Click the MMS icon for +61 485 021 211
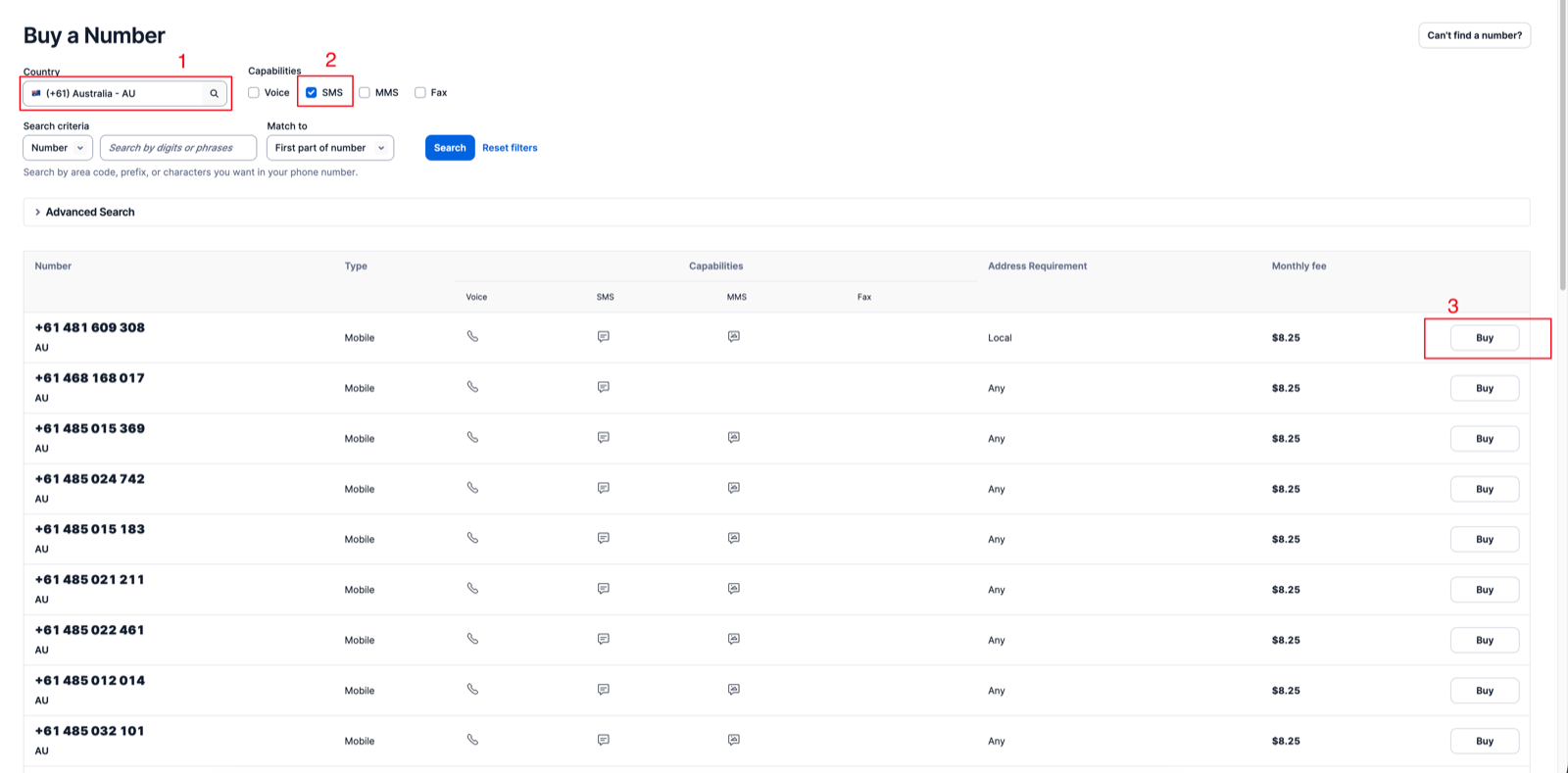Viewport: 1568px width, 773px height. coord(734,589)
